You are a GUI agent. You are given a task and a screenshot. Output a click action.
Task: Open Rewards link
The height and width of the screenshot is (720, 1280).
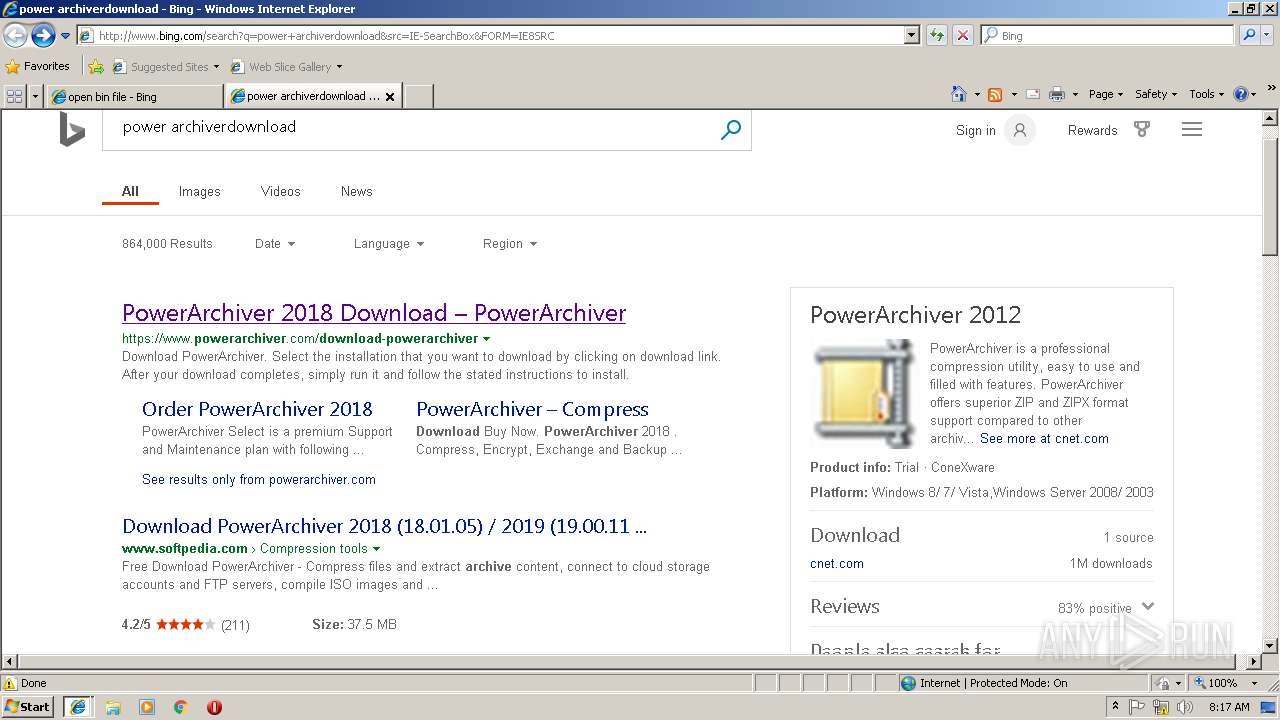(1092, 130)
